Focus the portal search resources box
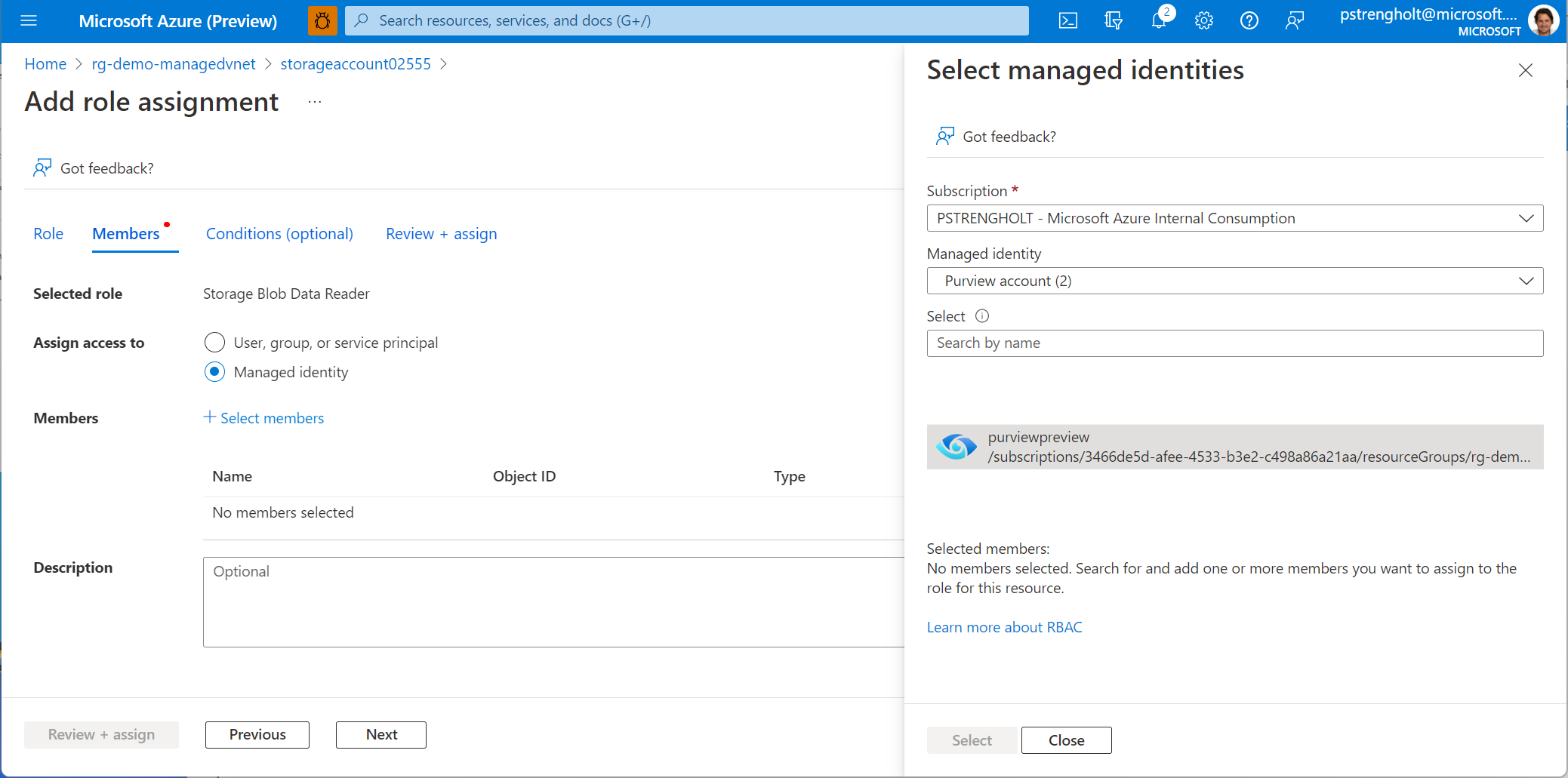Screen dimensions: 1568x778 click(687, 20)
